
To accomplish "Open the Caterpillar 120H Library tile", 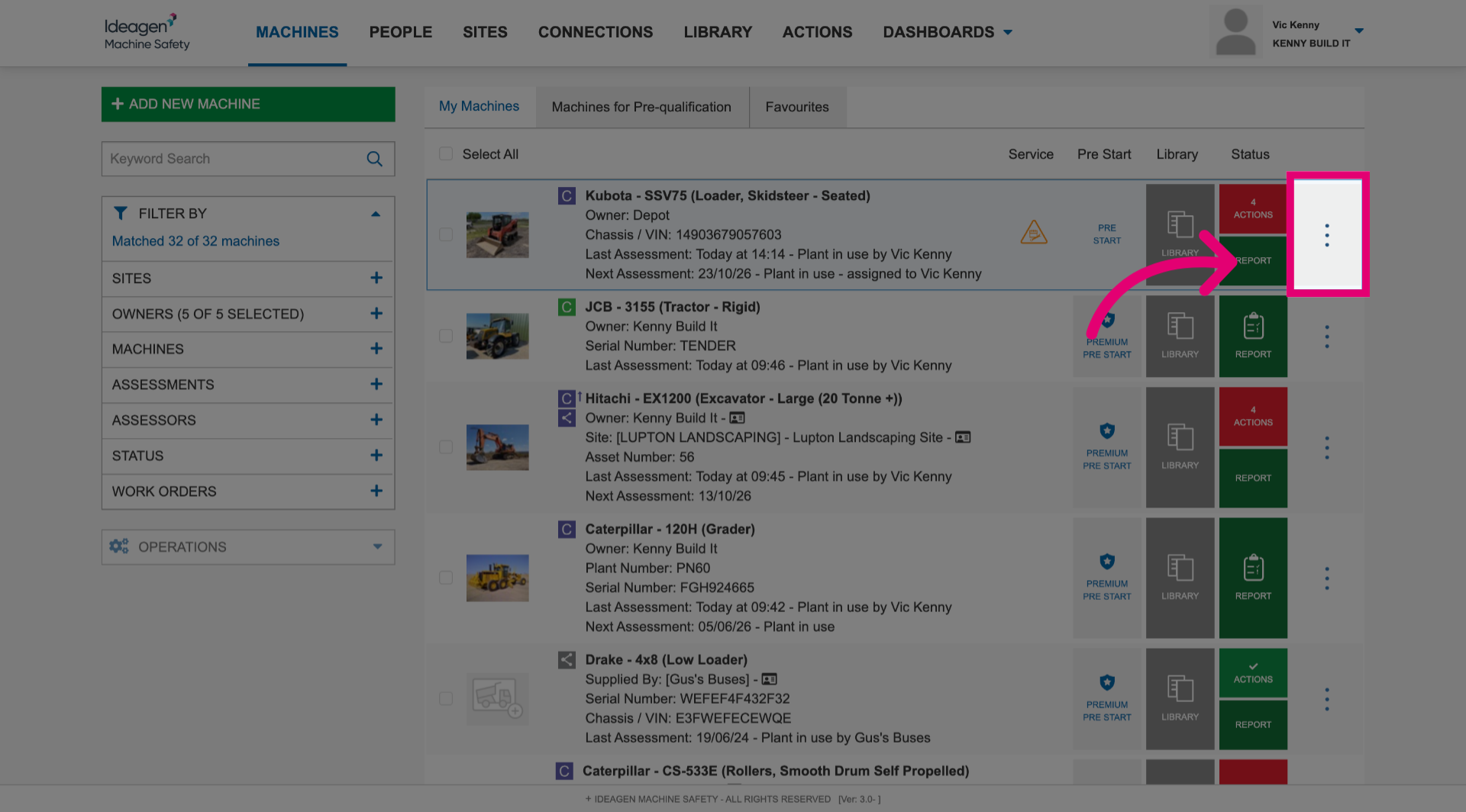I will (1180, 578).
